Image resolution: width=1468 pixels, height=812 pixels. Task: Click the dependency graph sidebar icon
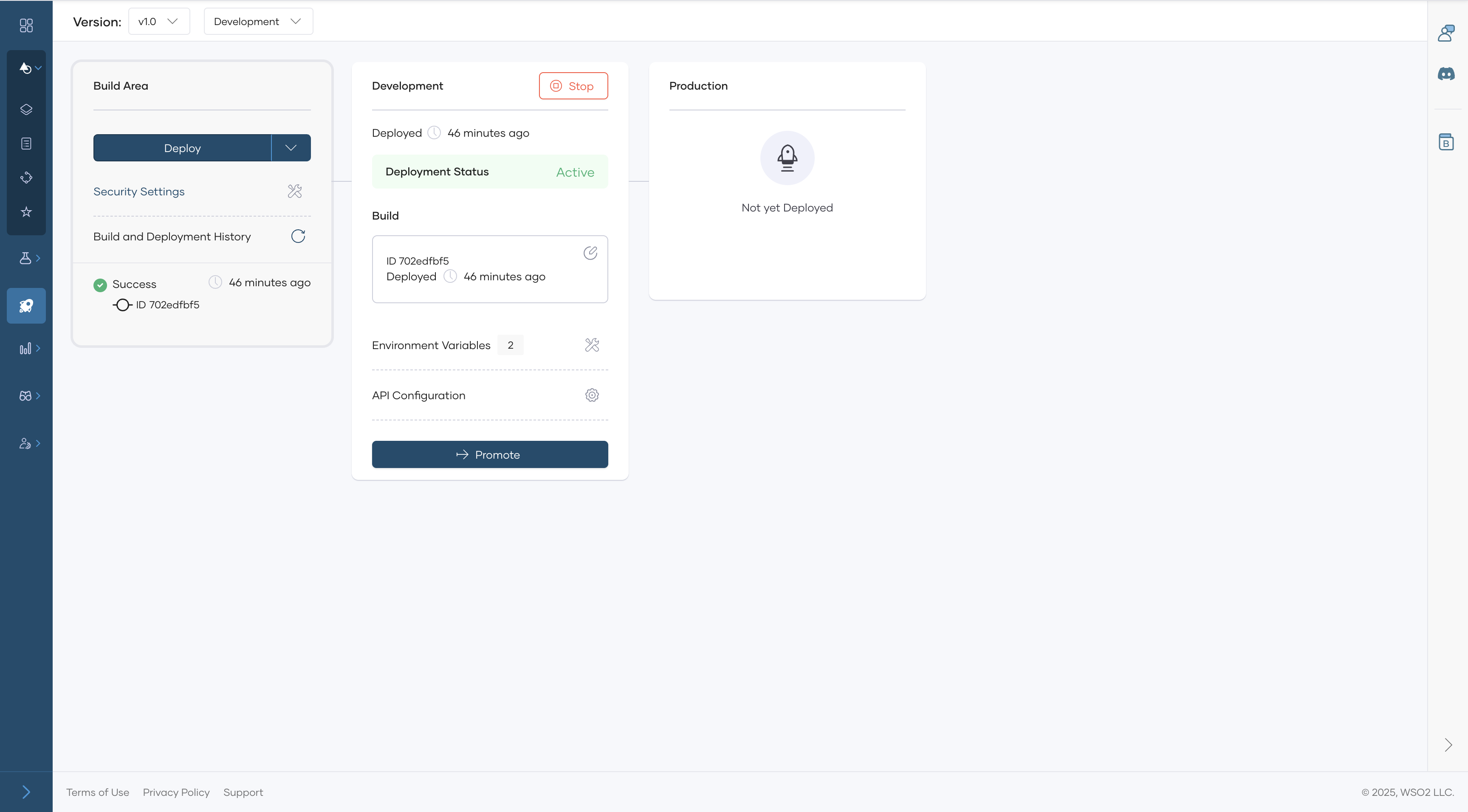(26, 177)
